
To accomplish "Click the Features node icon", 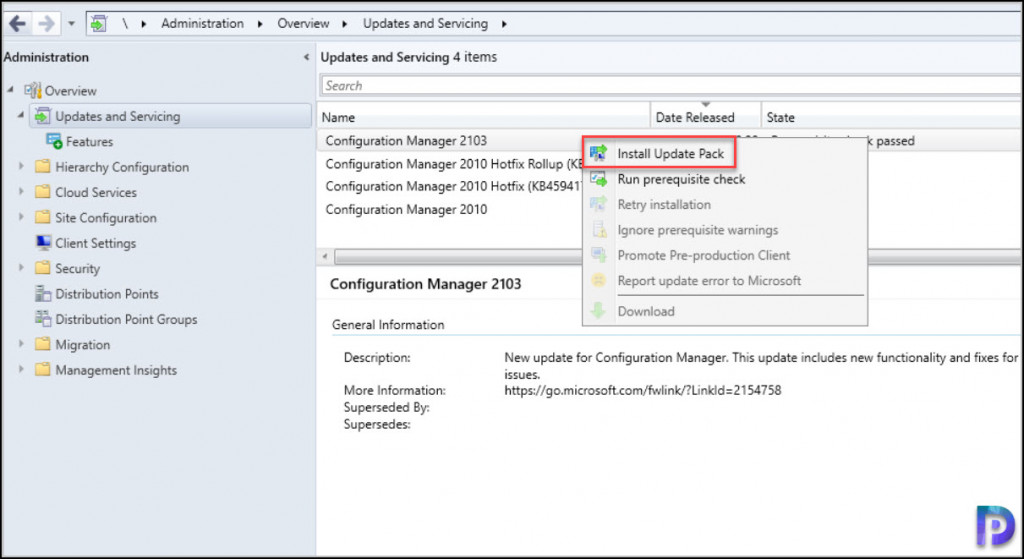I will coord(54,141).
